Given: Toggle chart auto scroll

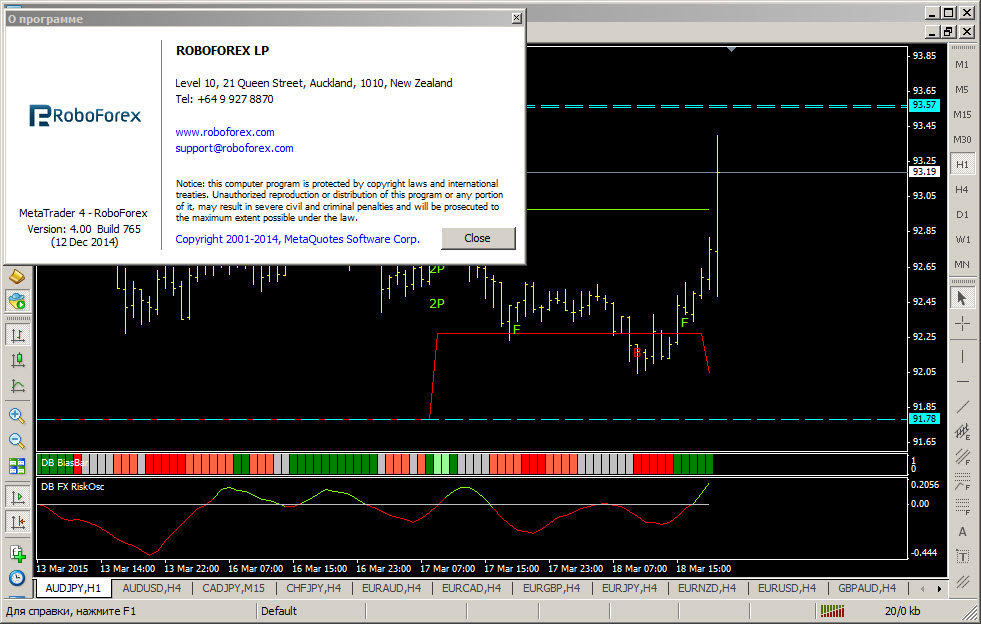Looking at the screenshot, I should click(18, 497).
